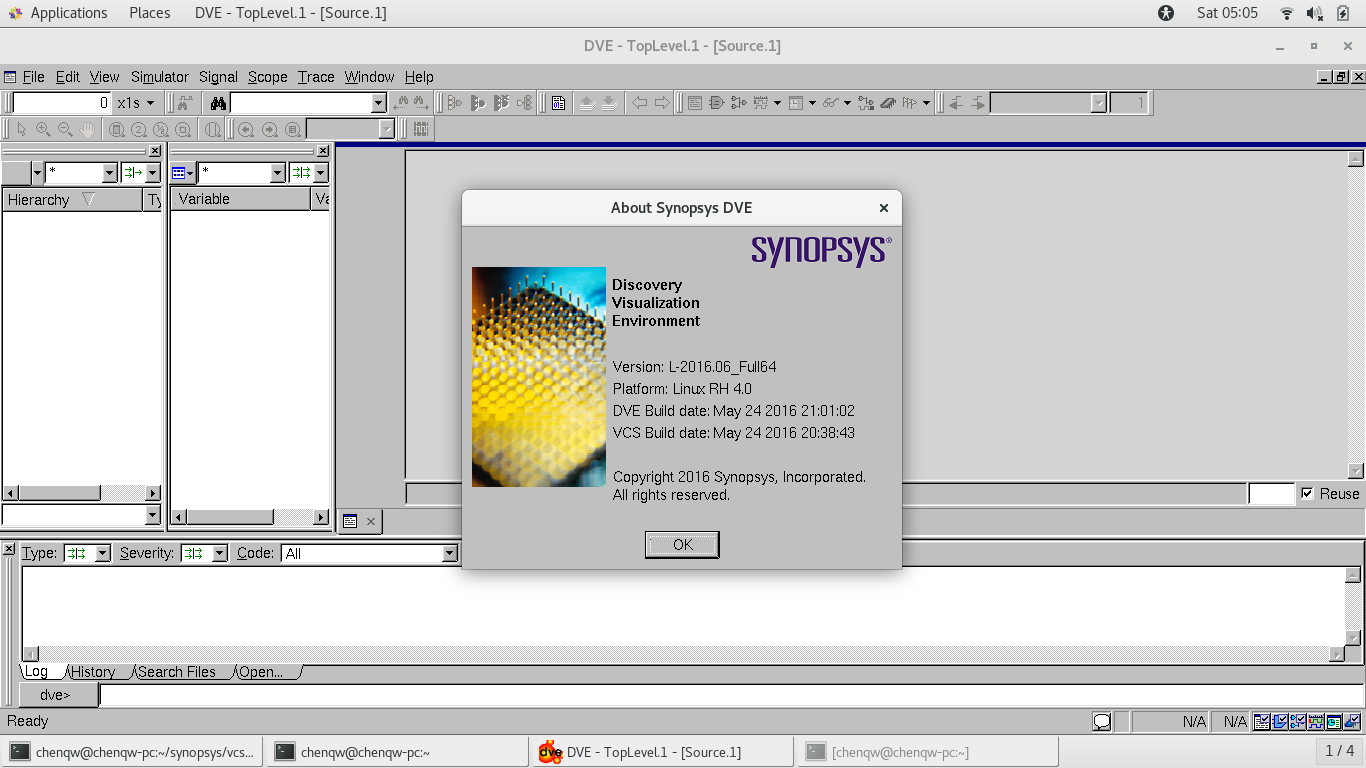Toggle the Reuse checkbox
The image size is (1366, 768).
click(x=1307, y=493)
